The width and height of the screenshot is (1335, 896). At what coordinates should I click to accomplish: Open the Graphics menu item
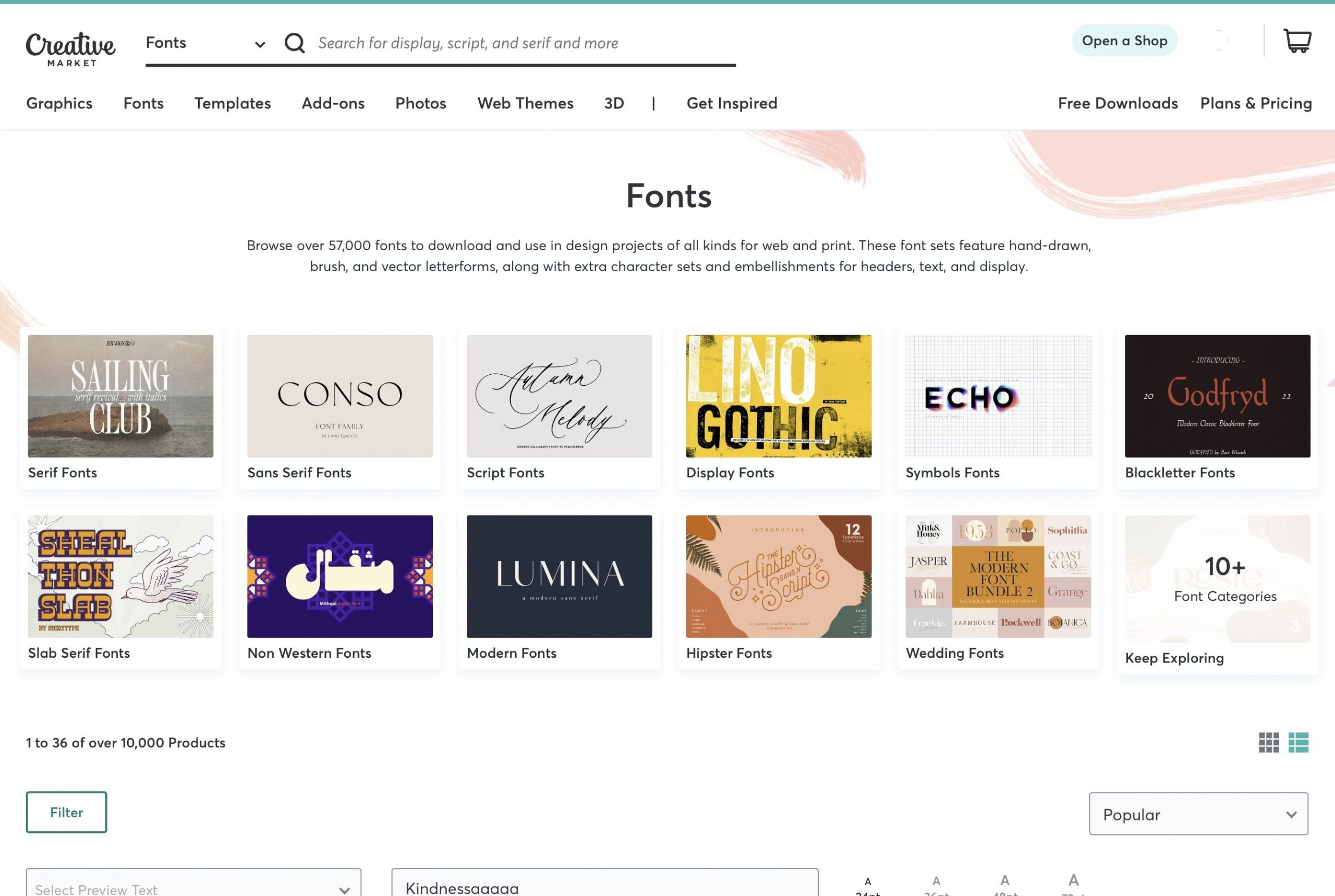click(59, 104)
